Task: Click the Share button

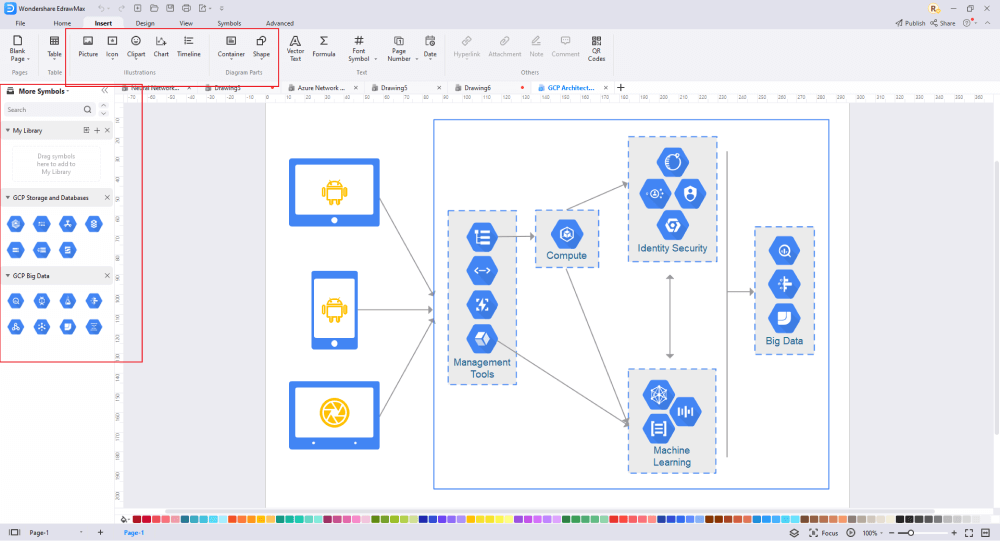Action: (x=943, y=23)
